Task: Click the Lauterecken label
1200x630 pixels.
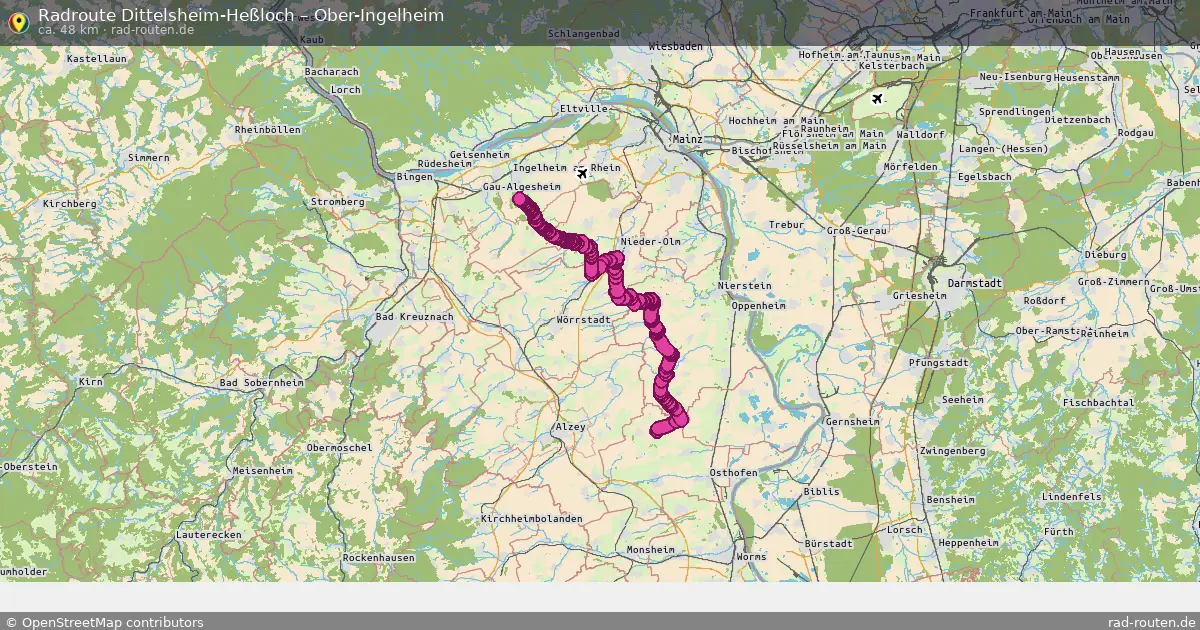Action: point(208,535)
